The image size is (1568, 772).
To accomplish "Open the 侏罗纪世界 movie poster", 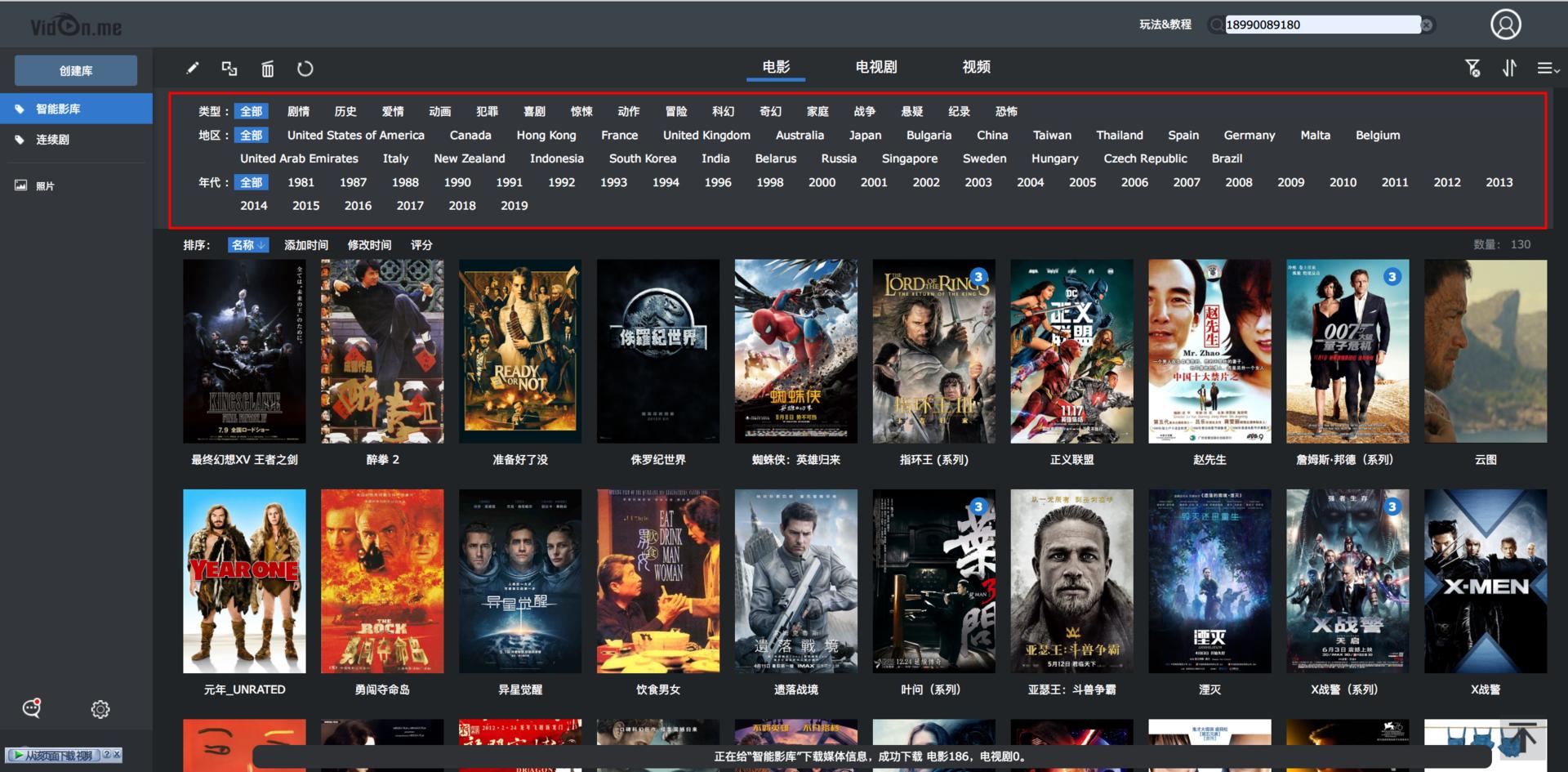I will [x=658, y=351].
